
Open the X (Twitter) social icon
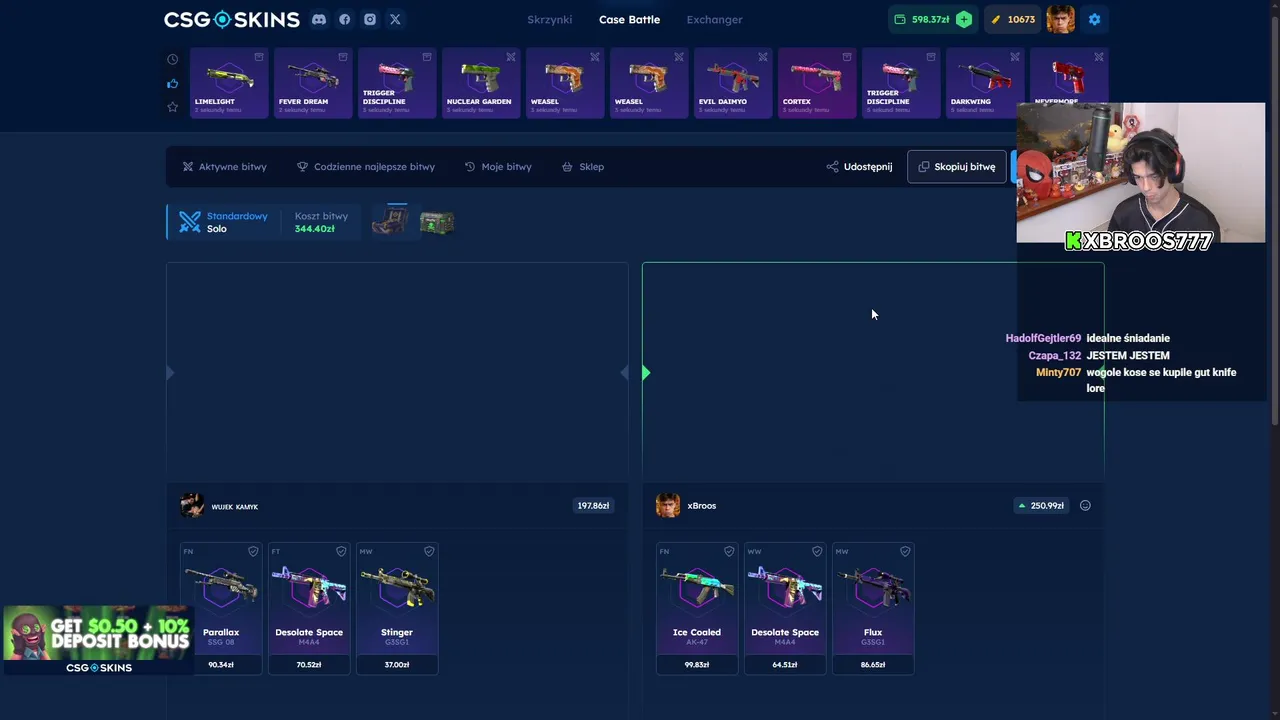pos(395,19)
